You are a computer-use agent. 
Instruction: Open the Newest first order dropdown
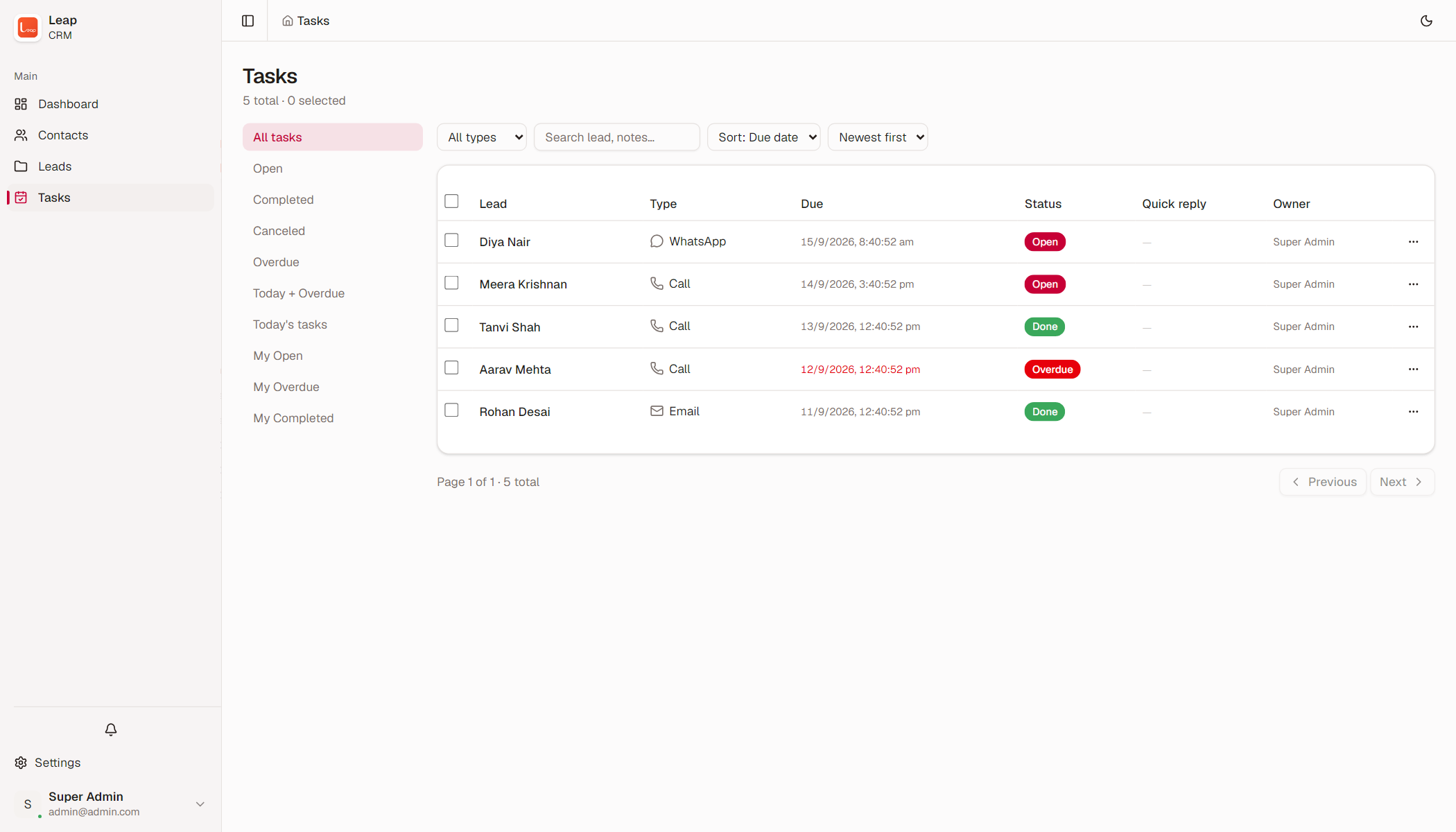pos(878,137)
